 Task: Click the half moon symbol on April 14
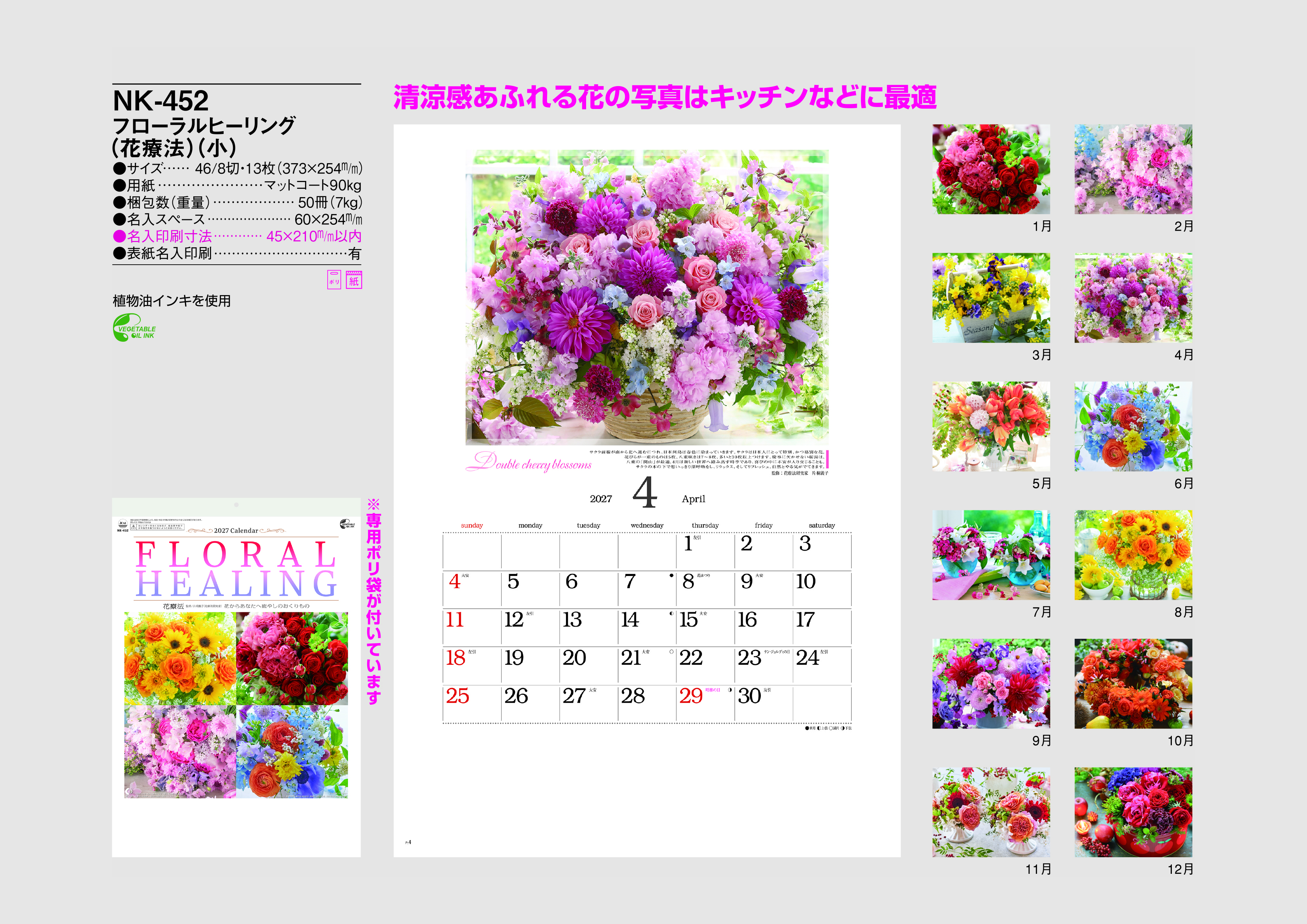(671, 614)
